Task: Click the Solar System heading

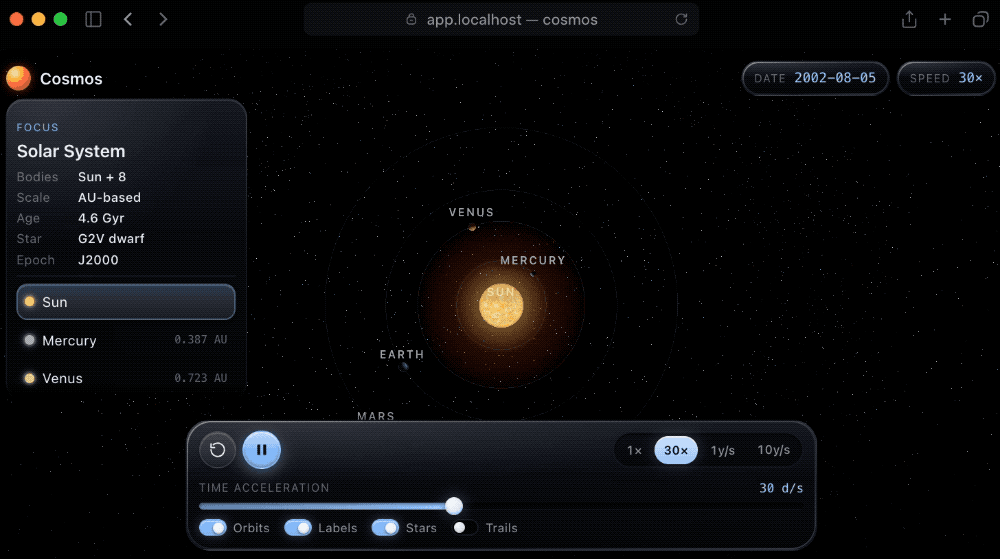Action: [x=71, y=151]
